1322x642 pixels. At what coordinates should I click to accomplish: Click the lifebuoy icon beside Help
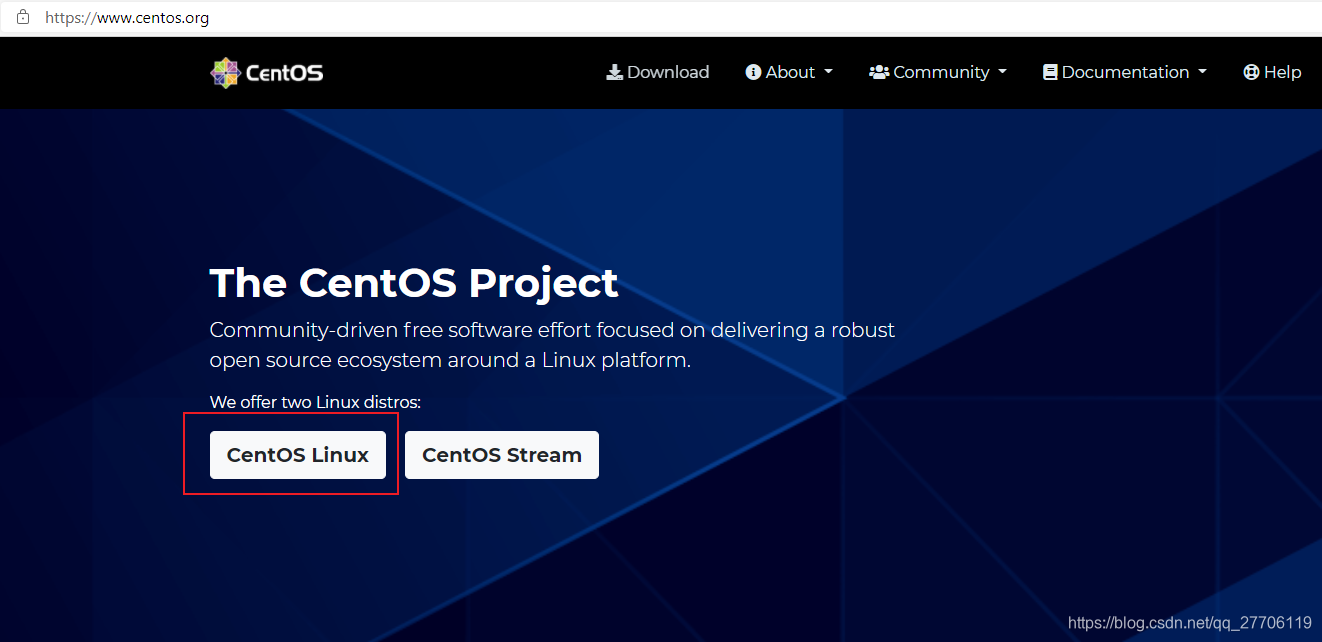click(1251, 72)
